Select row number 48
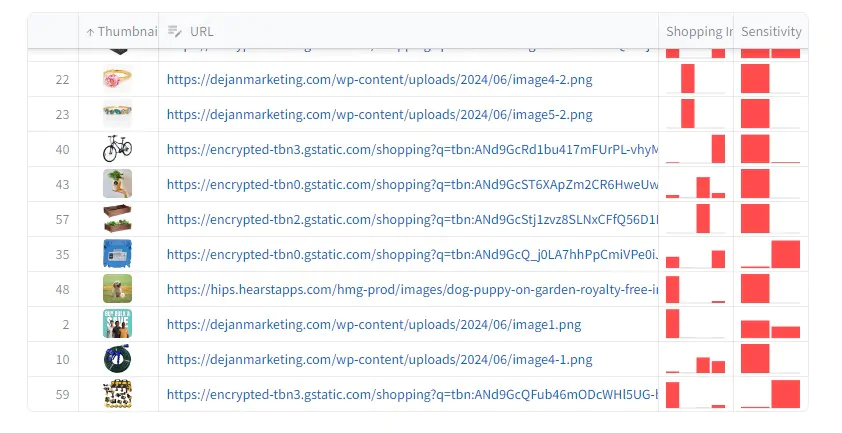This screenshot has width=842, height=433. click(x=62, y=290)
